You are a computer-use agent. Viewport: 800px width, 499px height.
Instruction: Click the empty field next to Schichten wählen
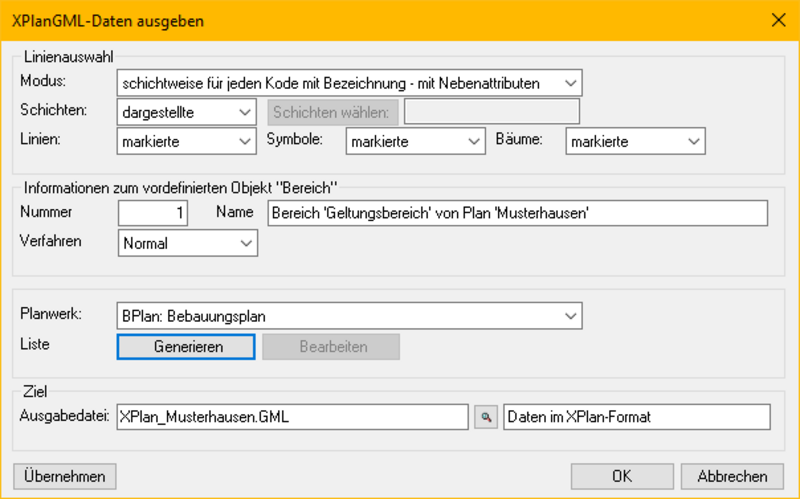click(492, 112)
